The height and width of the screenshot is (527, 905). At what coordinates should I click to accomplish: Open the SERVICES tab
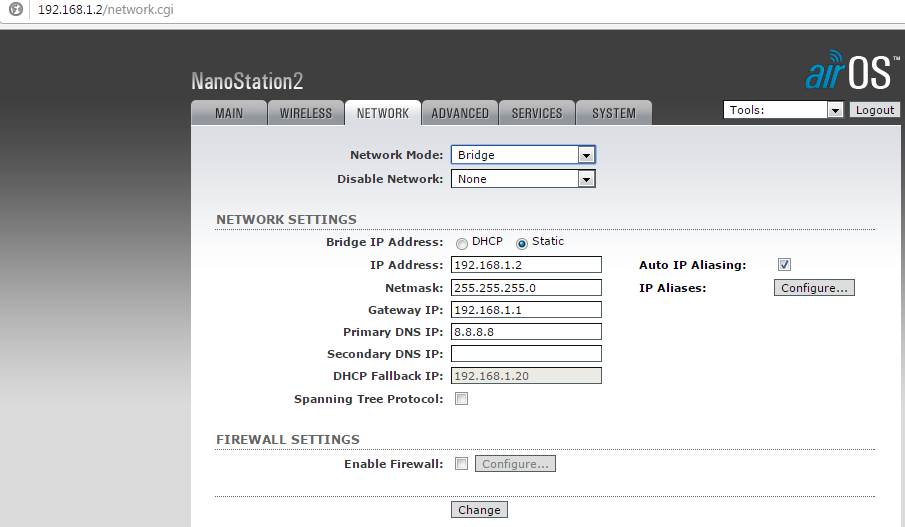(x=537, y=113)
